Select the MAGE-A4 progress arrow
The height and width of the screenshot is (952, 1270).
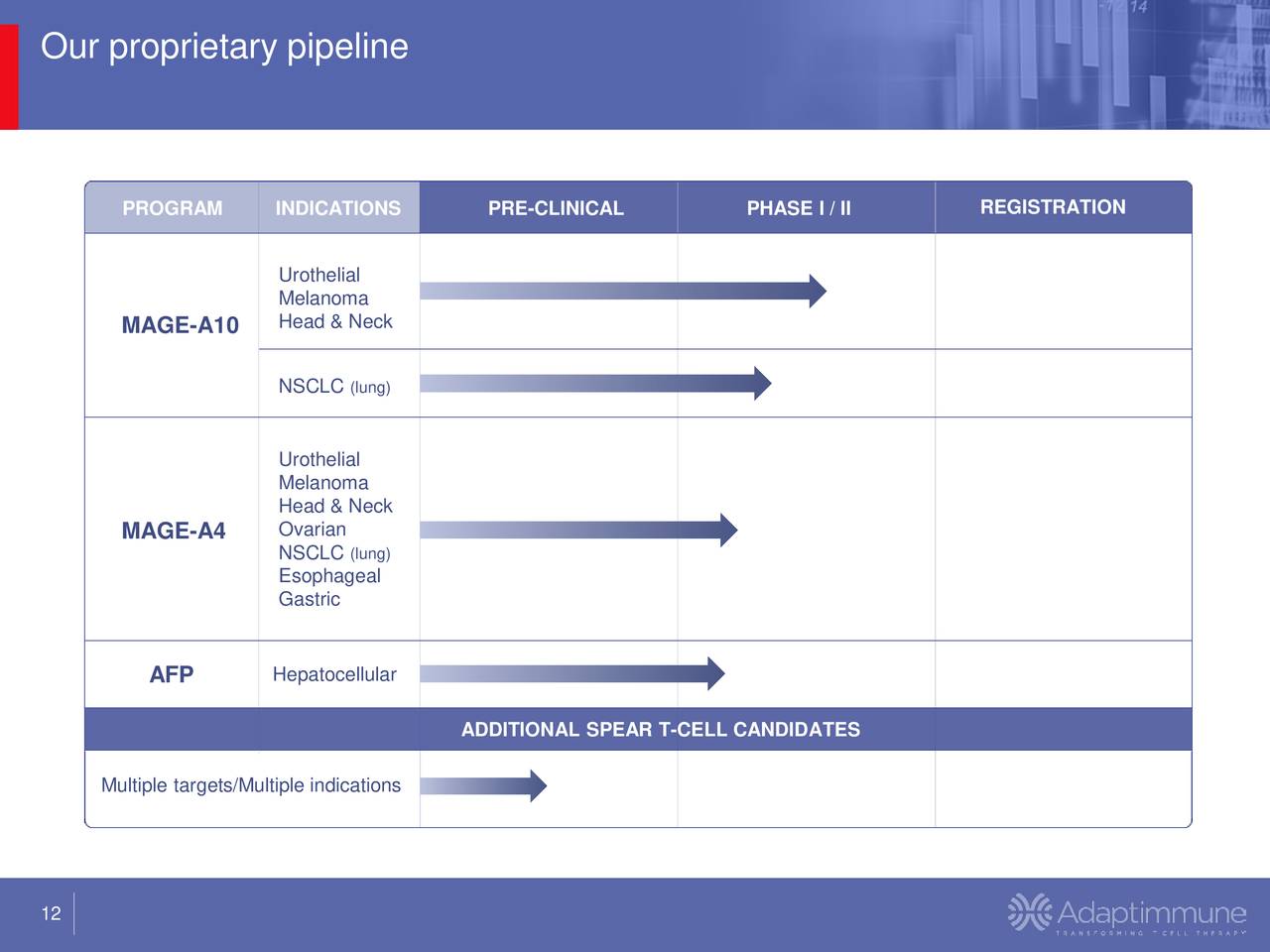[578, 530]
